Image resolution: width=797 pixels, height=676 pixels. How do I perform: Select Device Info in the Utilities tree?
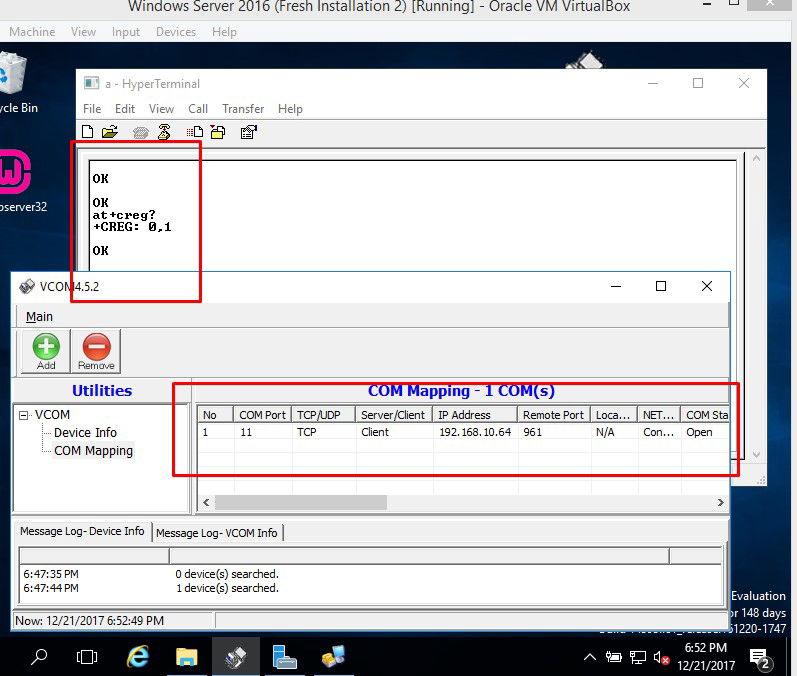(x=85, y=433)
